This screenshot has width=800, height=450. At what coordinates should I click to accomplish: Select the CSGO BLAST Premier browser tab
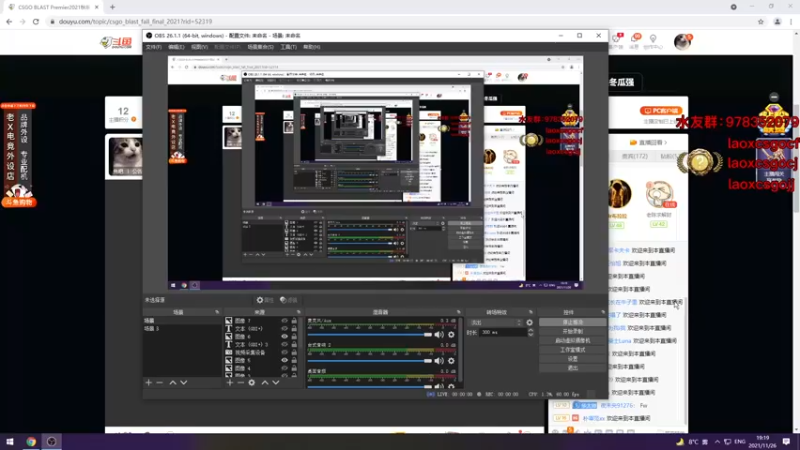53,7
